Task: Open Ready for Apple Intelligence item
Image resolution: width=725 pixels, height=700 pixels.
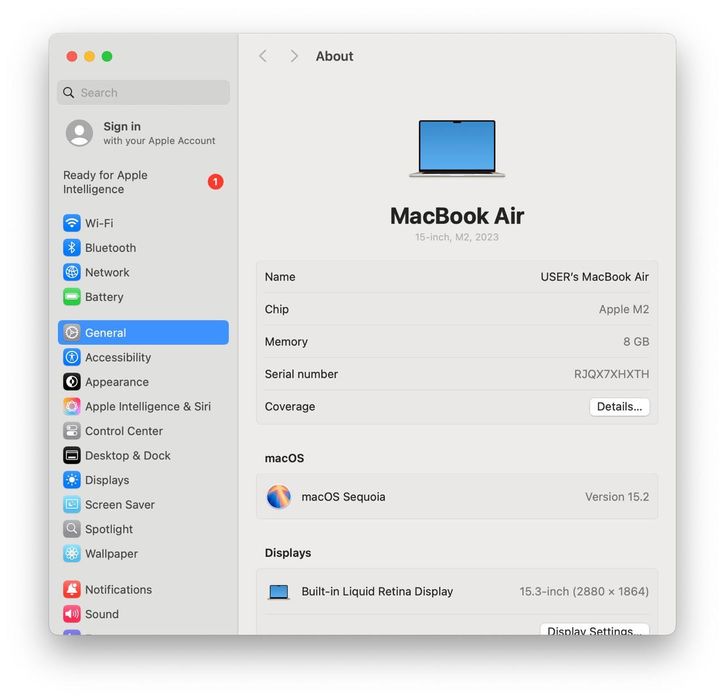Action: 143,182
